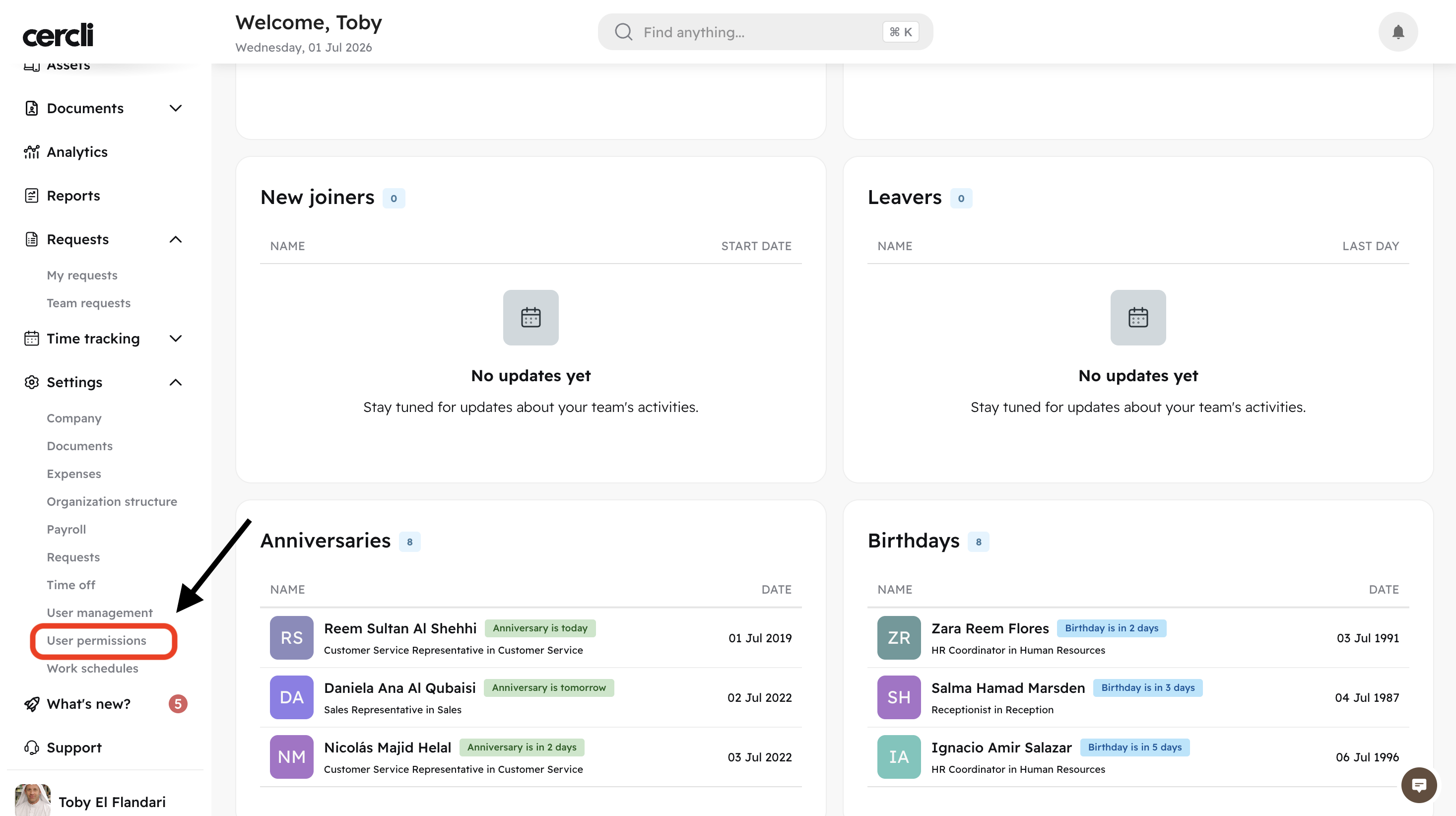Click the Documents sidebar icon
1456x816 pixels.
click(32, 108)
